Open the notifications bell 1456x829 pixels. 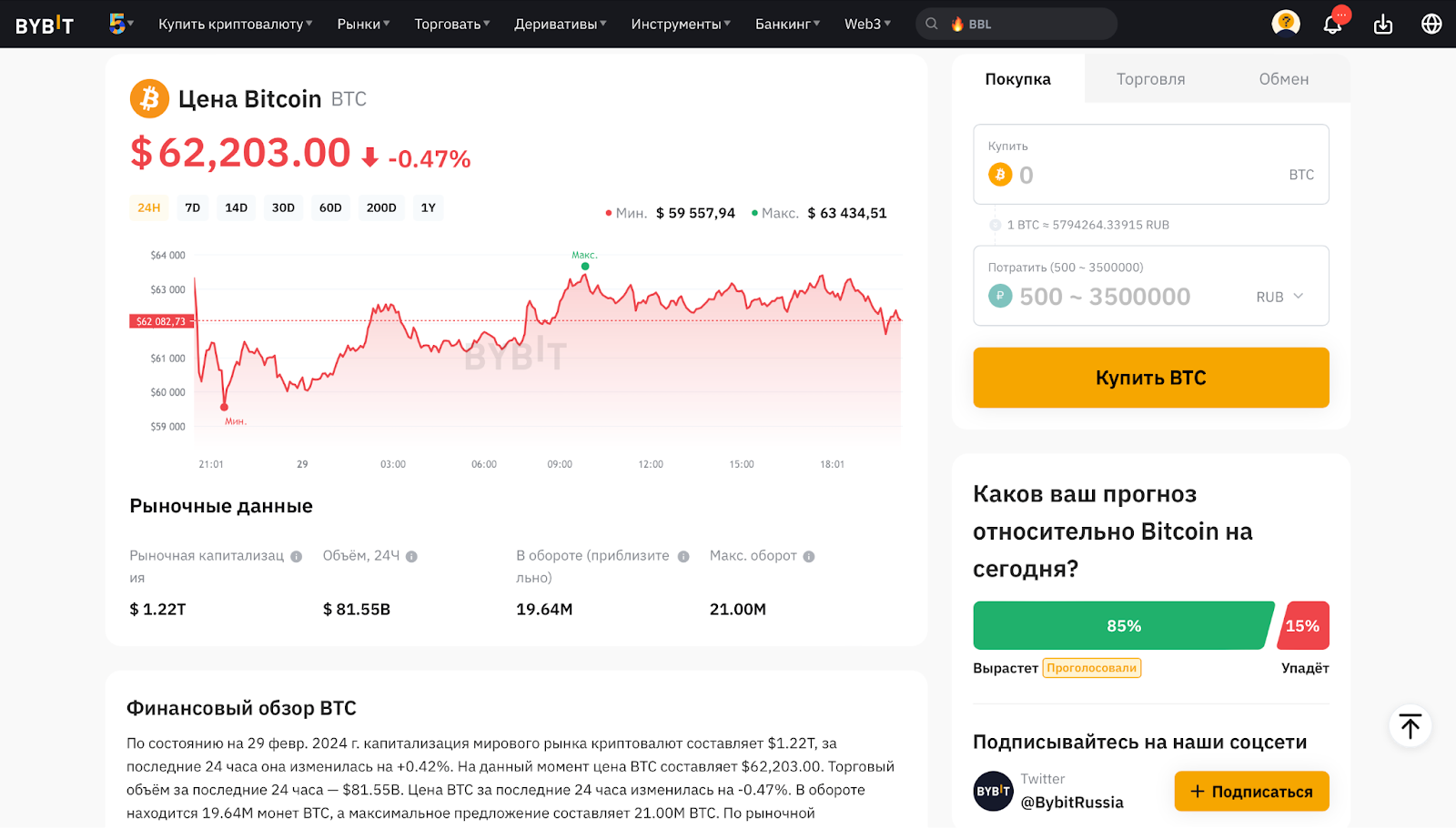[x=1331, y=24]
